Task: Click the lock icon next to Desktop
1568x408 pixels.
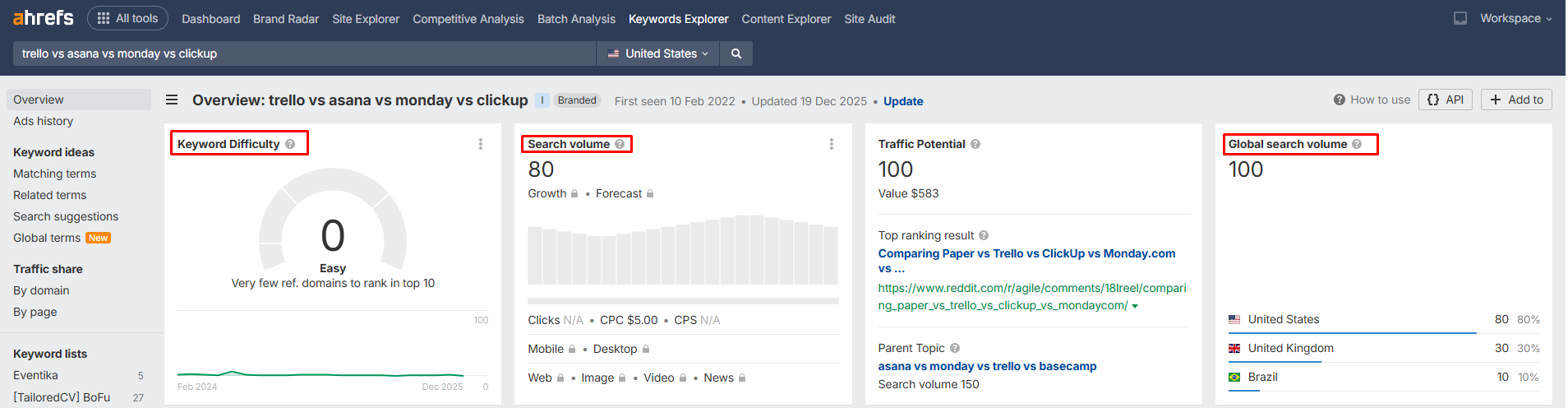Action: (x=646, y=349)
